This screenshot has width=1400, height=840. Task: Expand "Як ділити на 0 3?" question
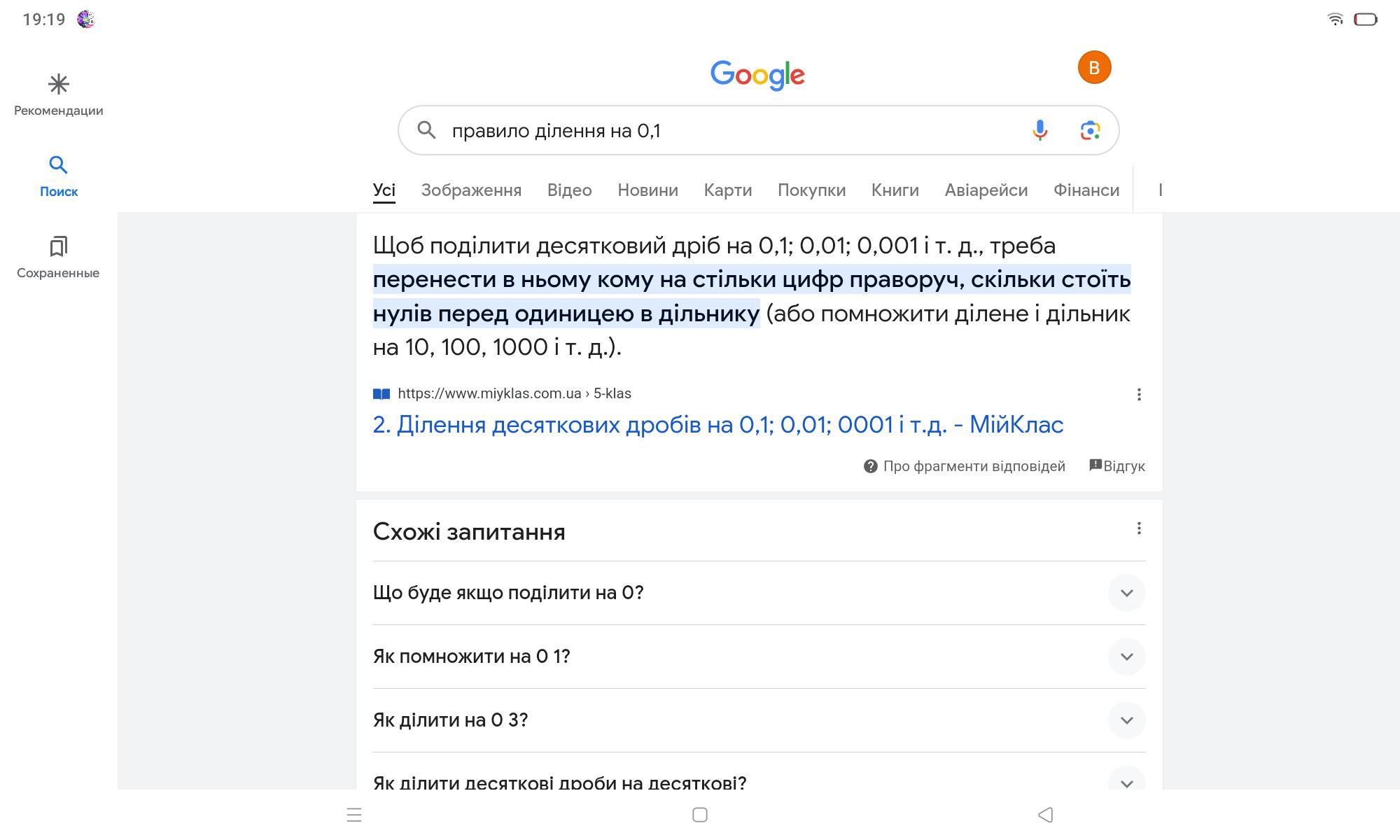pyautogui.click(x=1126, y=720)
